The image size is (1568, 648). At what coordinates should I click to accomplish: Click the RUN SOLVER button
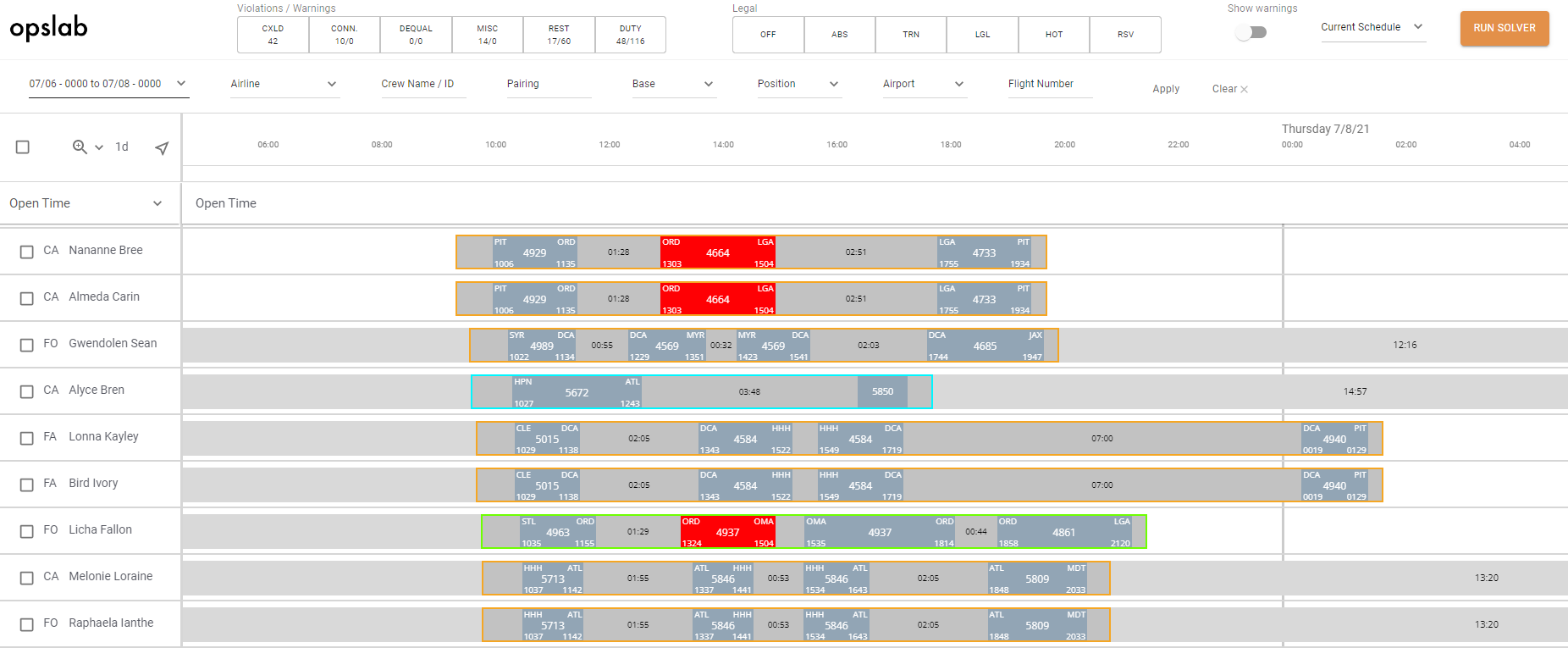(1505, 28)
